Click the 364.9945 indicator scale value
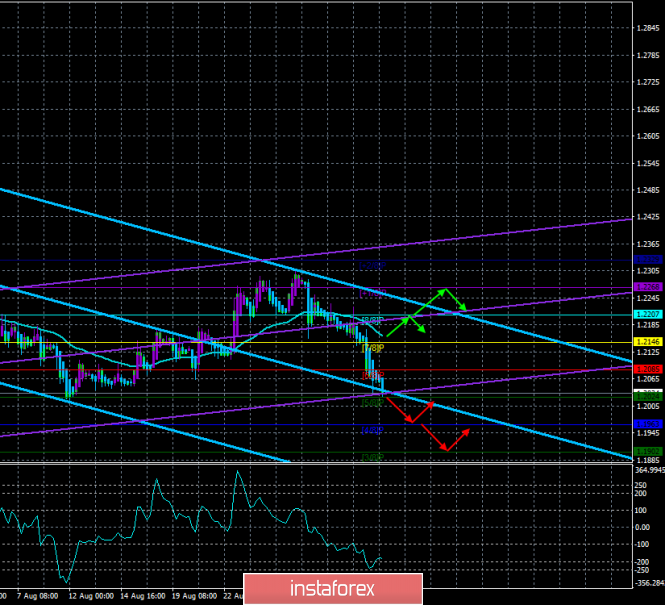 pos(650,470)
